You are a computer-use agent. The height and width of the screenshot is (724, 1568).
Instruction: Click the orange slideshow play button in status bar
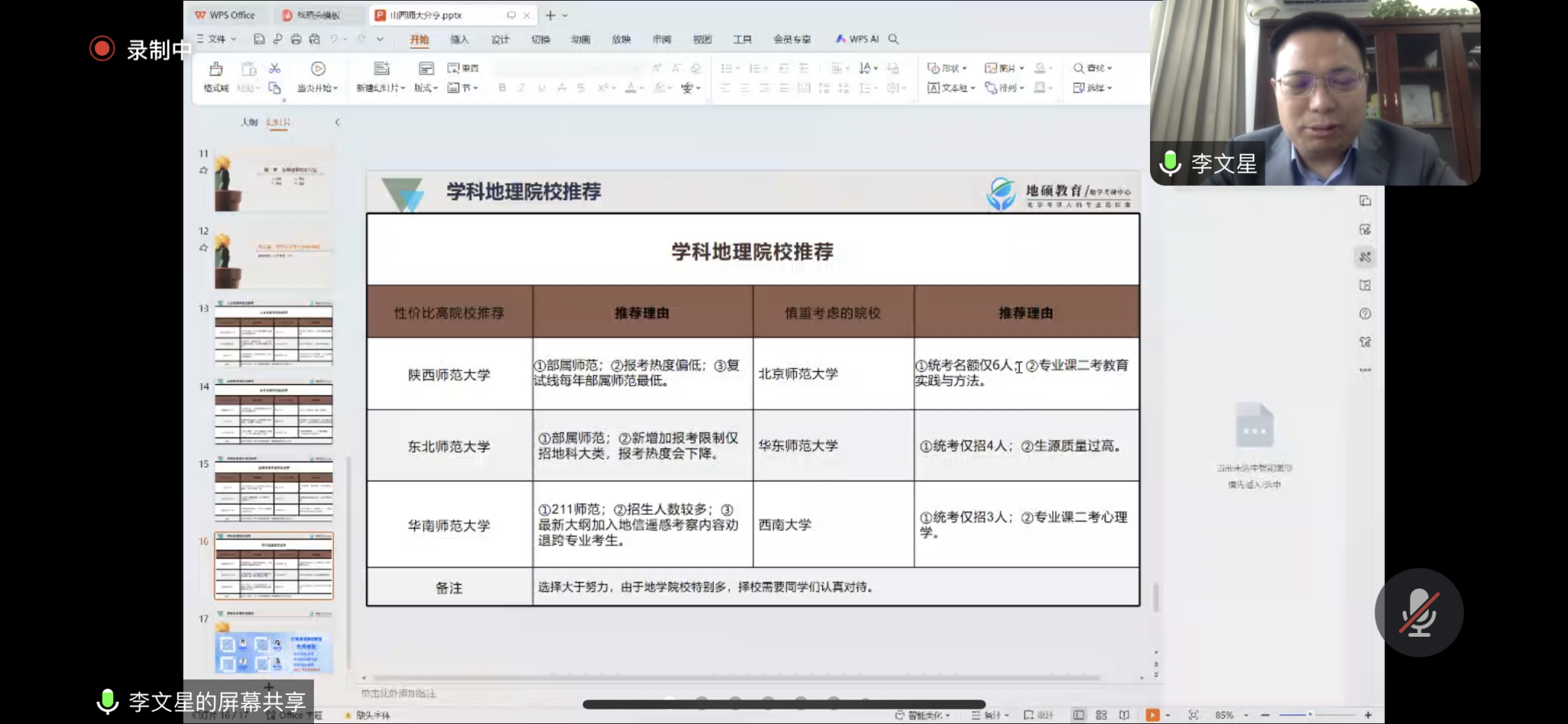[1151, 715]
